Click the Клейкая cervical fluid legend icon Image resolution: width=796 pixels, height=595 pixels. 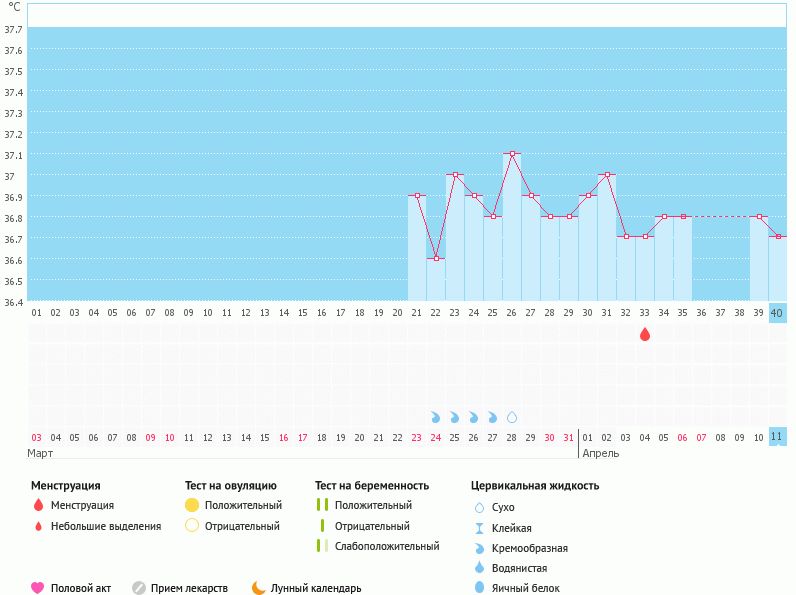480,528
